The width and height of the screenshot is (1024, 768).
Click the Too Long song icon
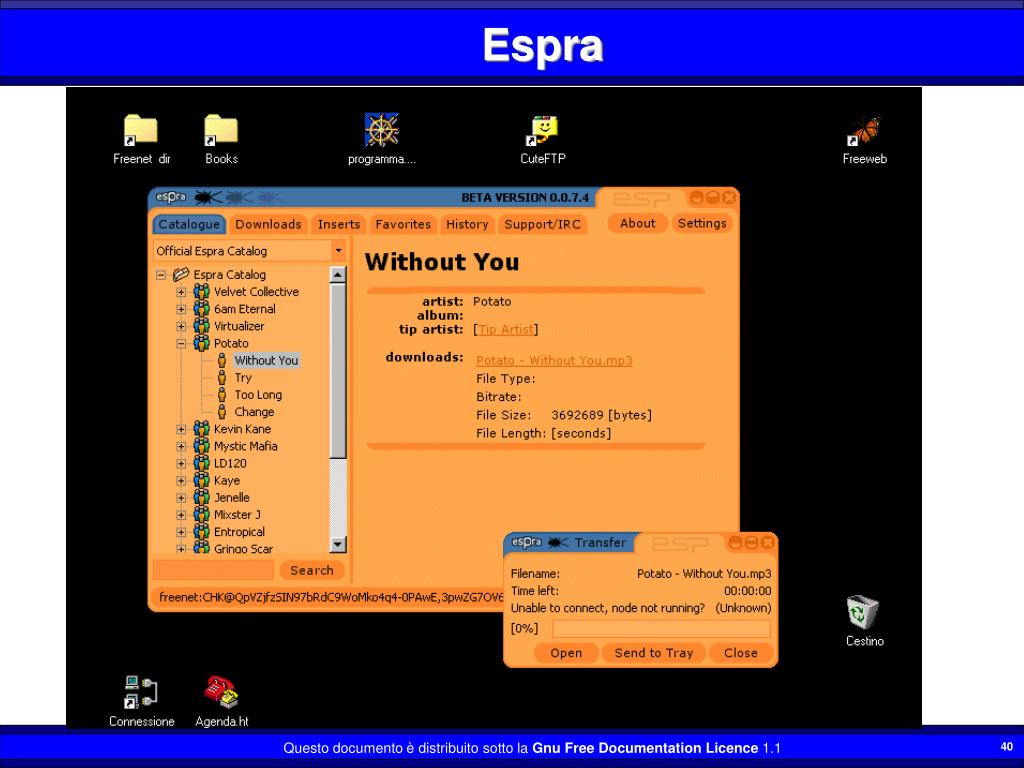(222, 394)
